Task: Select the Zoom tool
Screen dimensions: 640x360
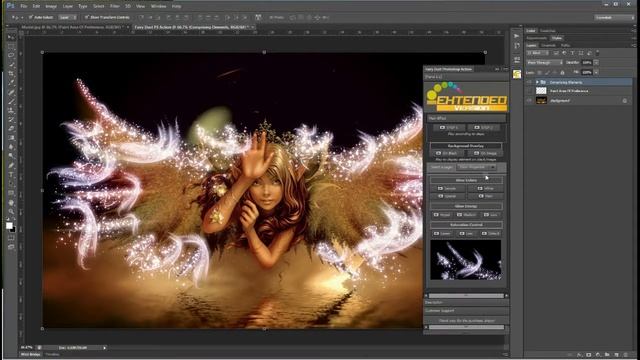Action: pos(11,212)
